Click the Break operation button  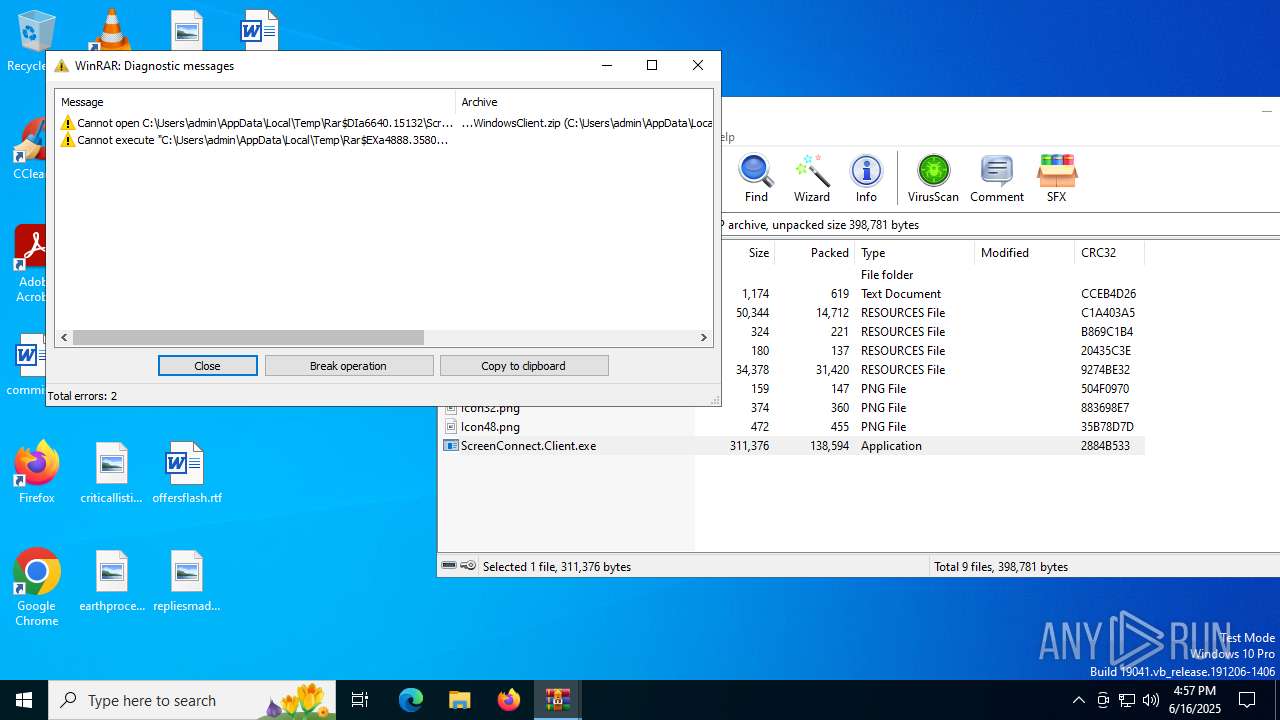(x=348, y=366)
